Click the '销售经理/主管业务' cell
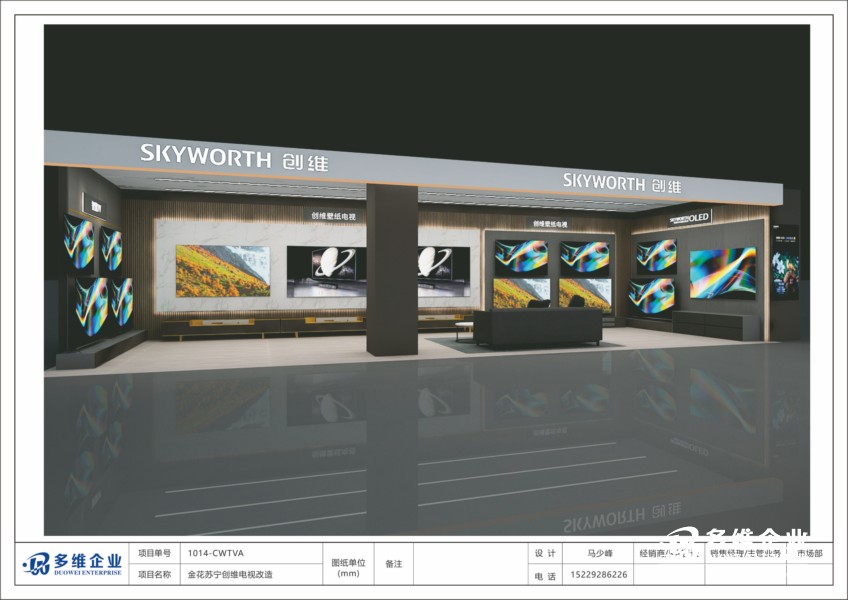This screenshot has height=600, width=848. 746,553
